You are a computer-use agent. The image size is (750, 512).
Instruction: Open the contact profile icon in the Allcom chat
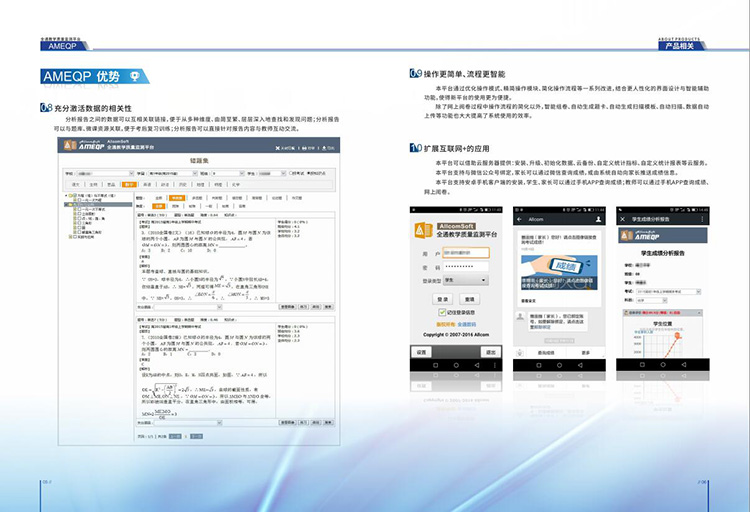click(599, 218)
